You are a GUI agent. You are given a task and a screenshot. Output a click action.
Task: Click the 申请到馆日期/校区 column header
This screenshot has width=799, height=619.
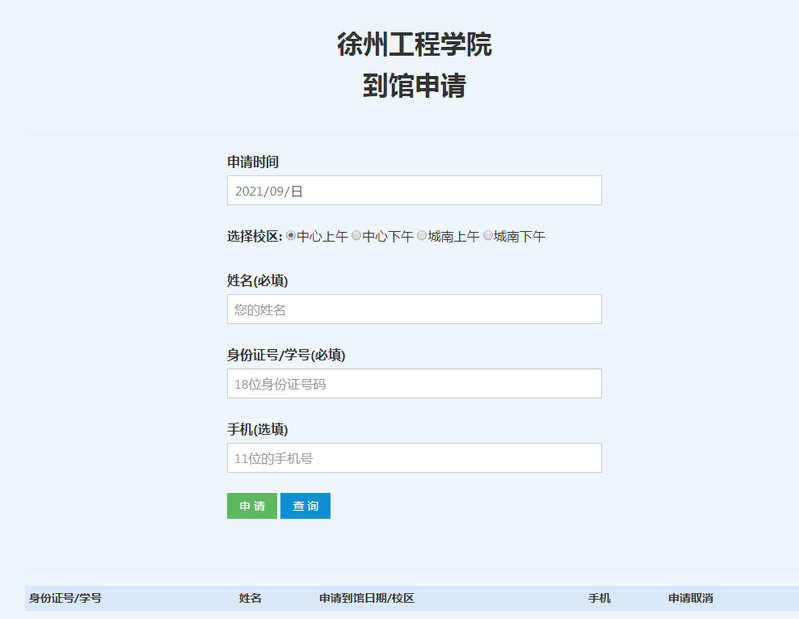(x=366, y=598)
